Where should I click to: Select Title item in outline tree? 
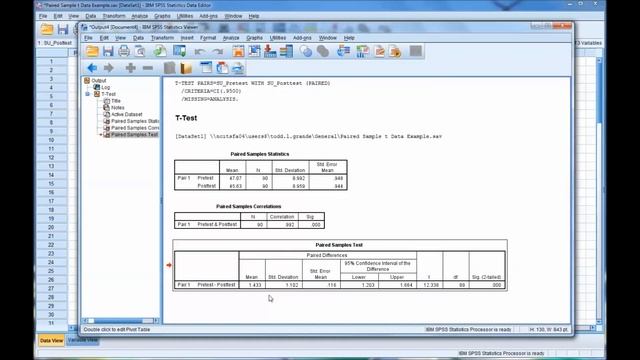pyautogui.click(x=116, y=101)
